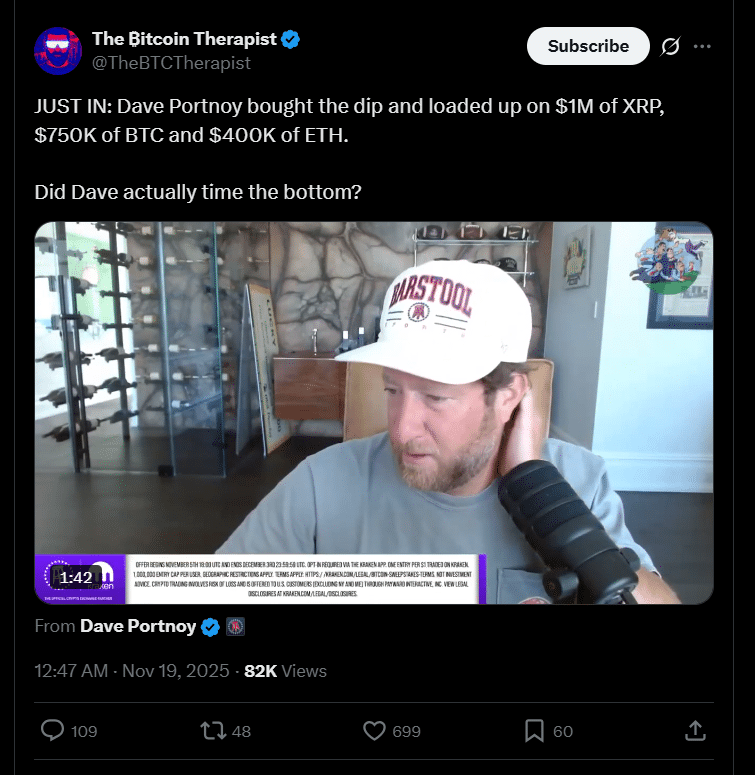Like the post with the heart icon
The height and width of the screenshot is (775, 755).
click(x=374, y=731)
